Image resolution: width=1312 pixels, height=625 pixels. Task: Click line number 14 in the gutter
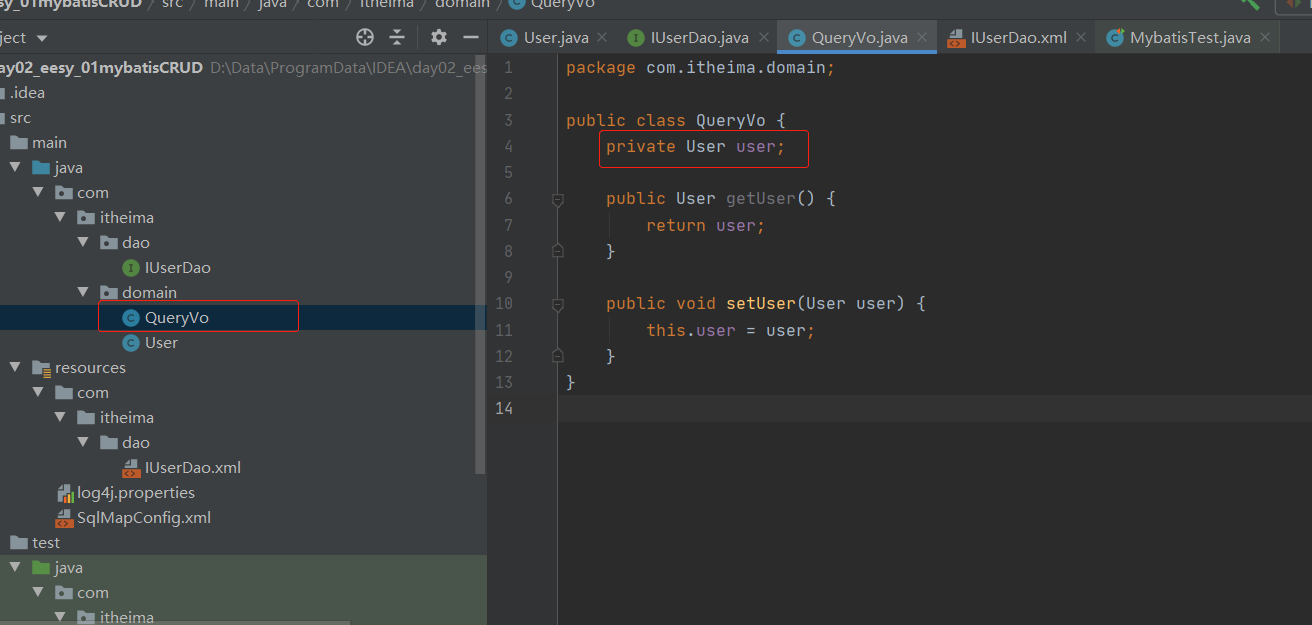pyautogui.click(x=503, y=408)
